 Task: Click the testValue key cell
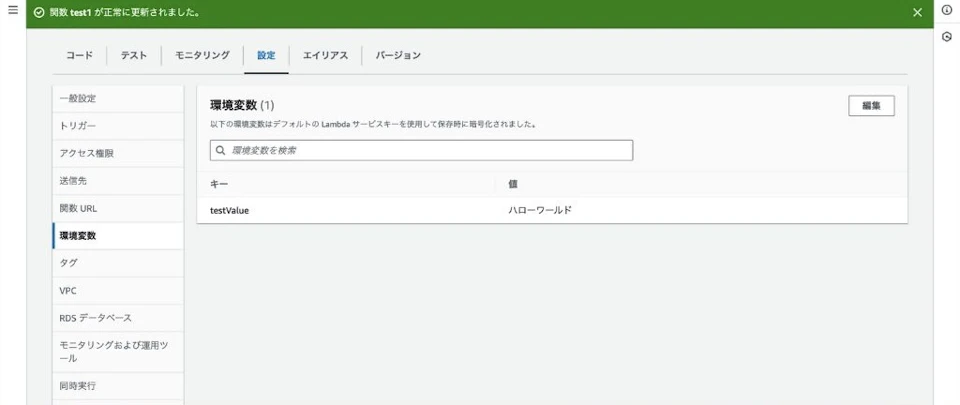[230, 210]
